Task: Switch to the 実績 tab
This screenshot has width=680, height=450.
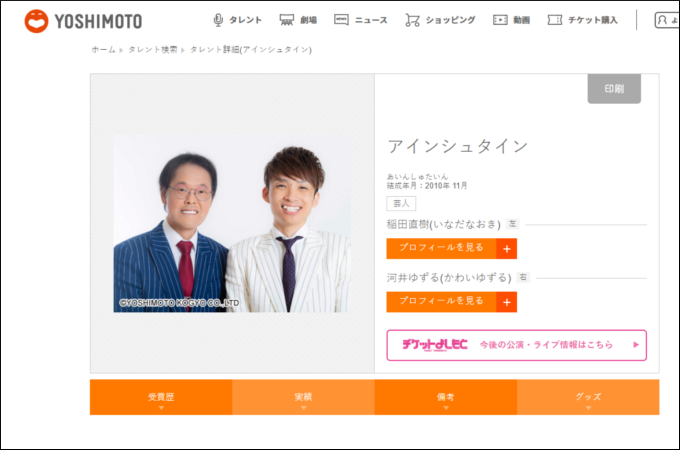Action: tap(303, 397)
